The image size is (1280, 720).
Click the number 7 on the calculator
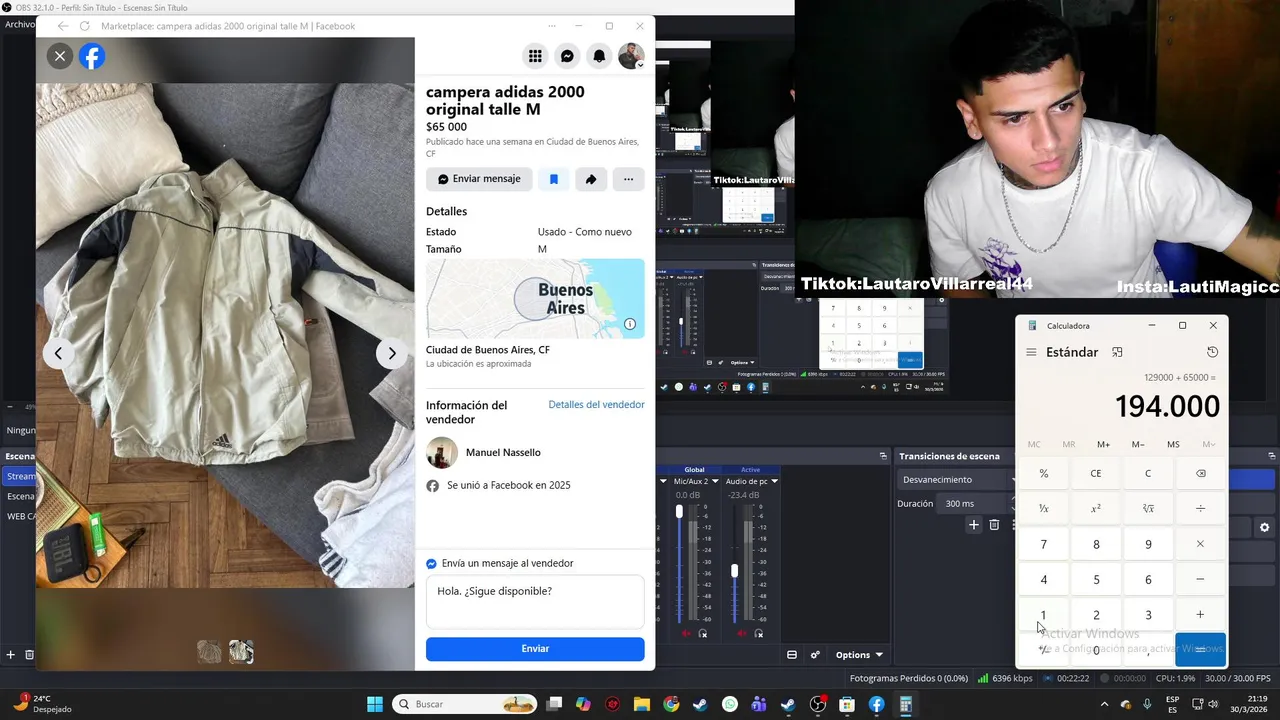[1044, 544]
